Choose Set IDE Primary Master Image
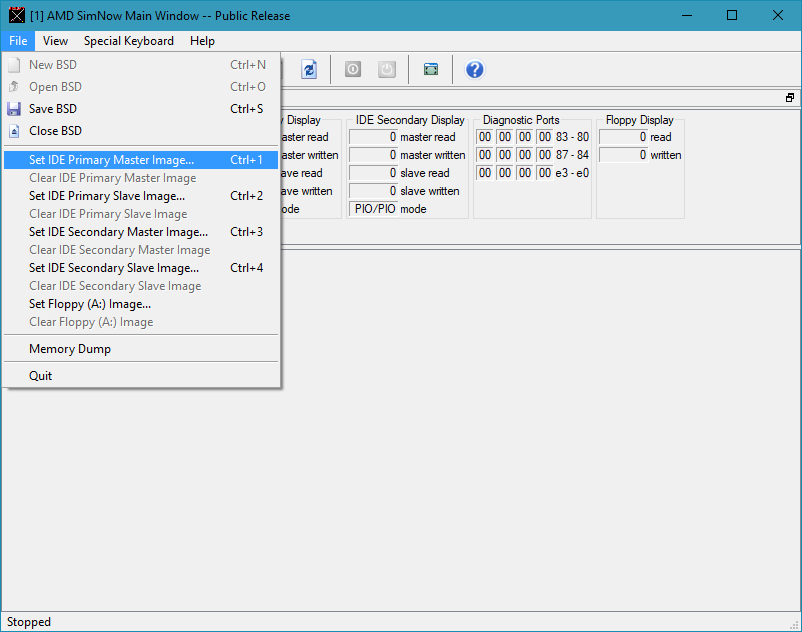Viewport: 802px width, 632px height. pyautogui.click(x=111, y=160)
